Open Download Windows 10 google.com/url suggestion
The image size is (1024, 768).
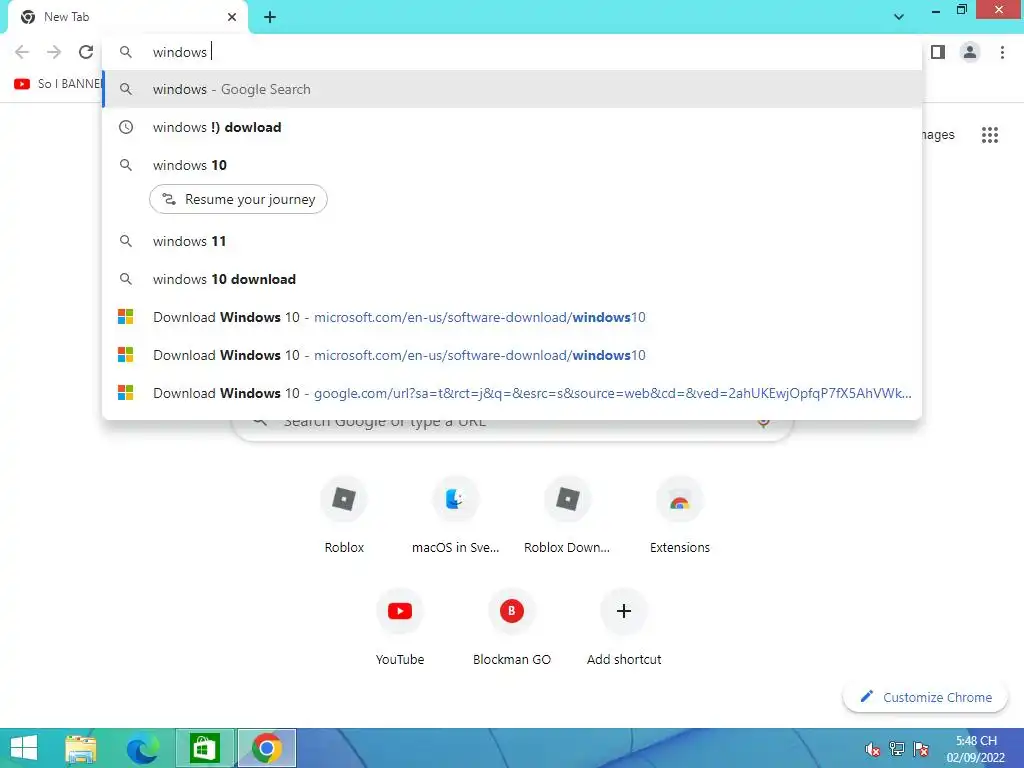pos(512,393)
